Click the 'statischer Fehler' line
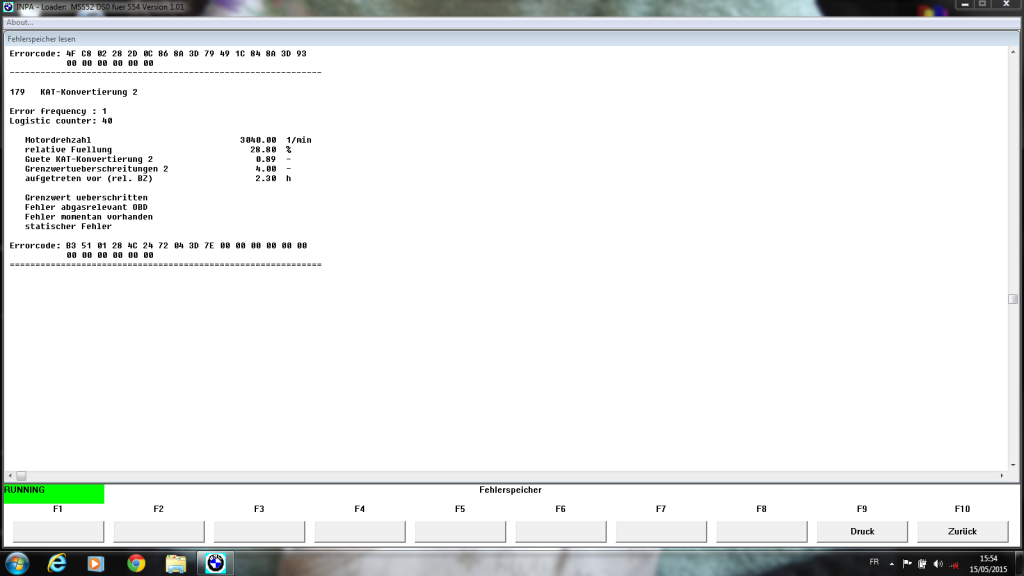 click(68, 227)
